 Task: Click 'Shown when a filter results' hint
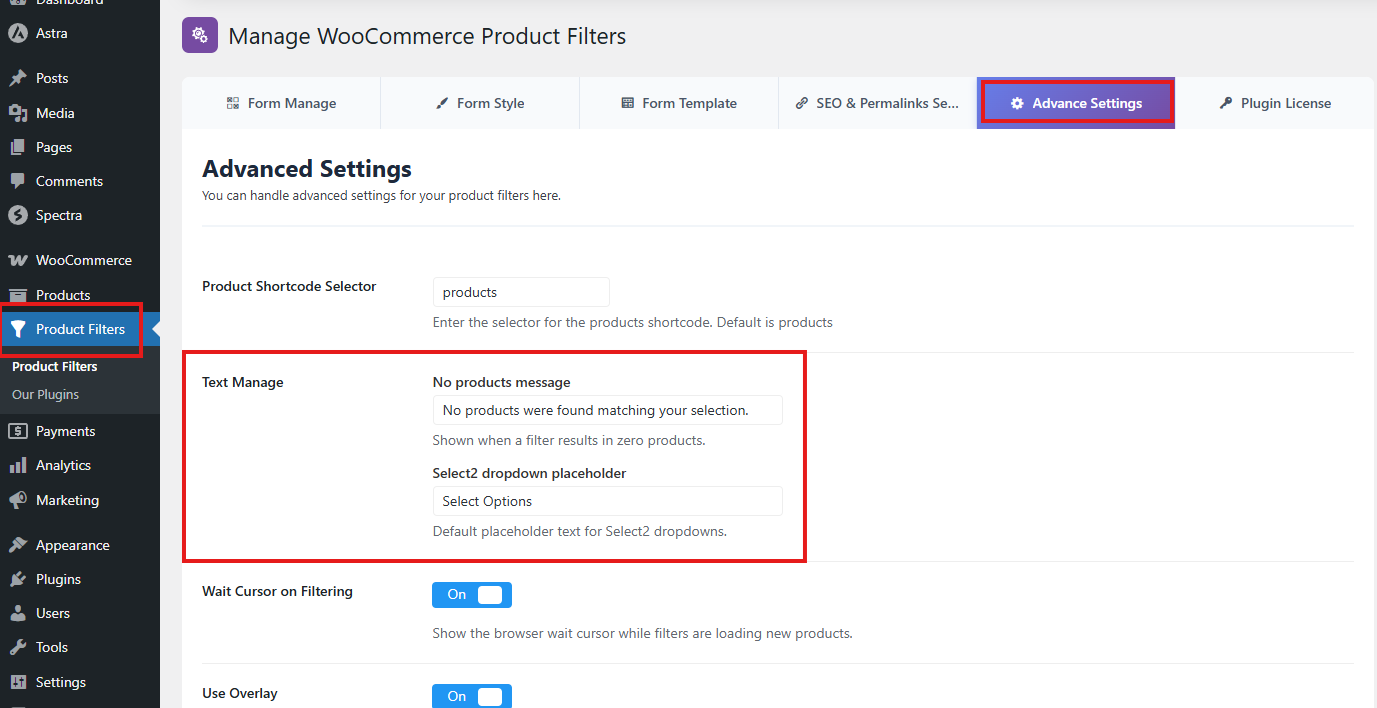(x=569, y=440)
